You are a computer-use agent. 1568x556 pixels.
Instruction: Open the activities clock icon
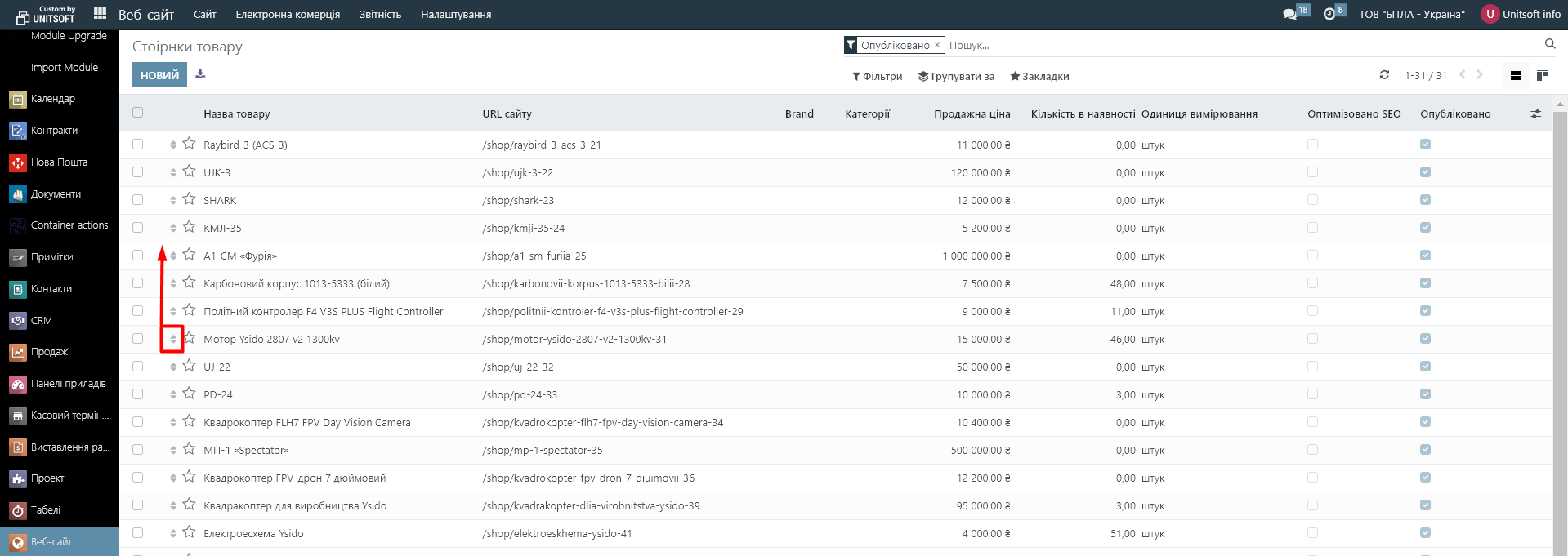coord(1329,14)
